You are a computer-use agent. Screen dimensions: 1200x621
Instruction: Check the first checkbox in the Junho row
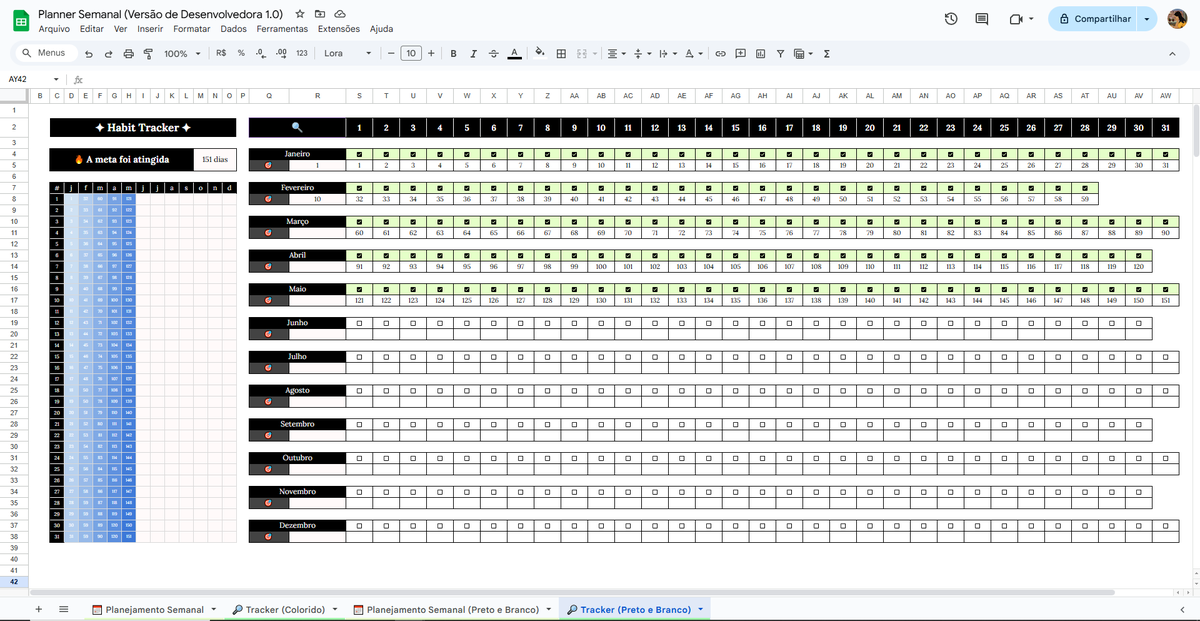[x=360, y=322]
